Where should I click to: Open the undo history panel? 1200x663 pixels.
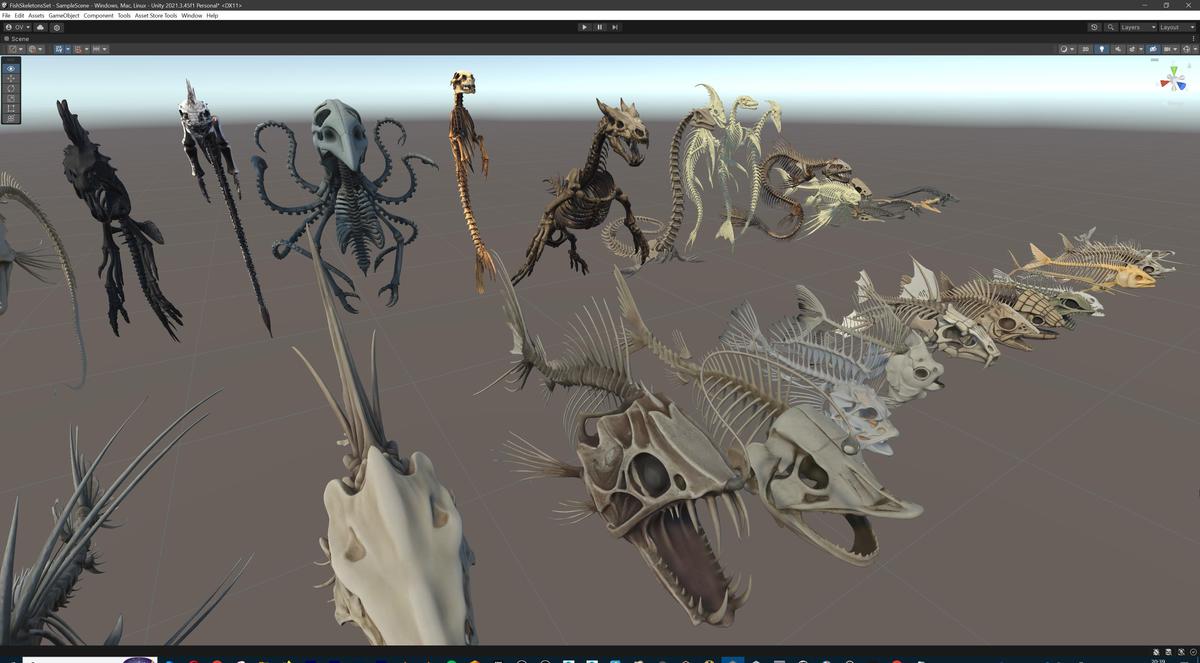pos(1094,27)
